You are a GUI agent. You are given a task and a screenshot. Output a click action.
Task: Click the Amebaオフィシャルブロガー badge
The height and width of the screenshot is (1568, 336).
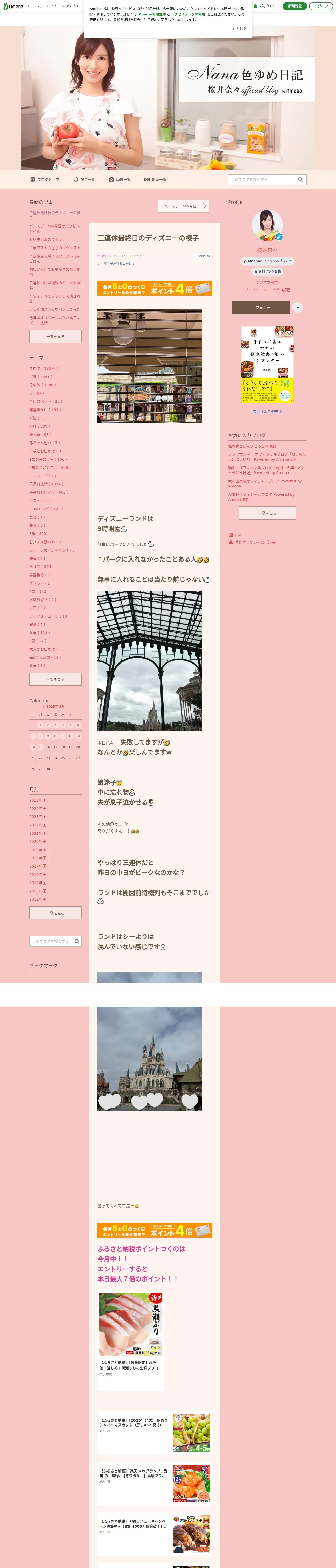tap(268, 261)
